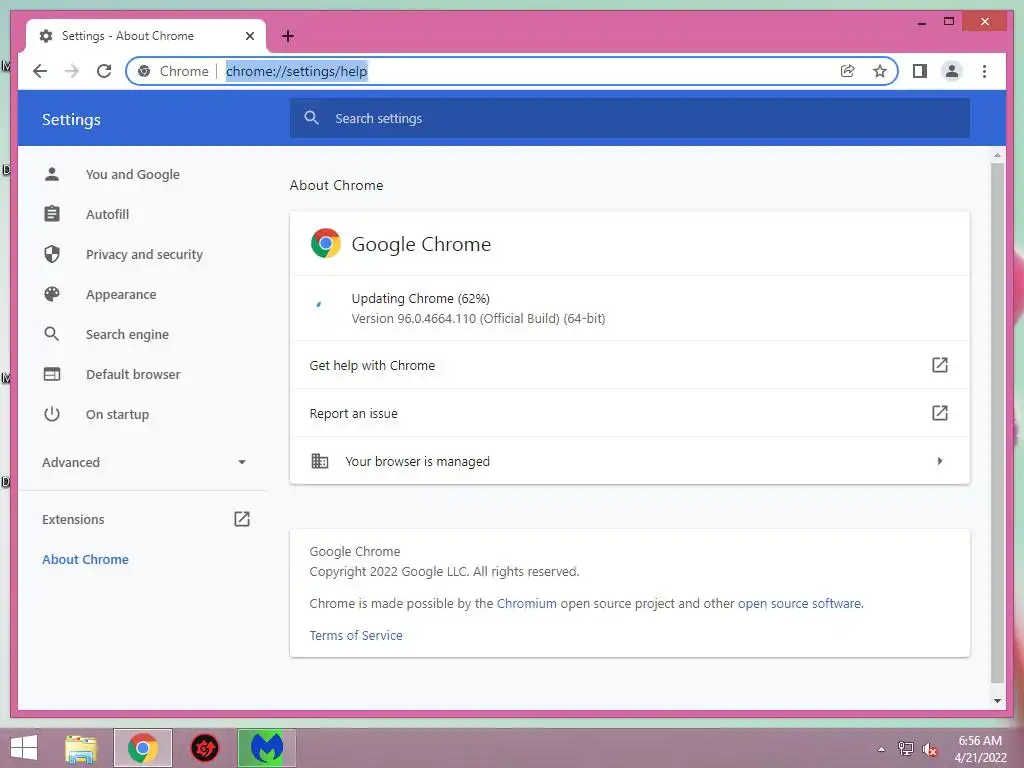Open the Your browser is managed arrow
This screenshot has width=1024, height=768.
(x=940, y=461)
